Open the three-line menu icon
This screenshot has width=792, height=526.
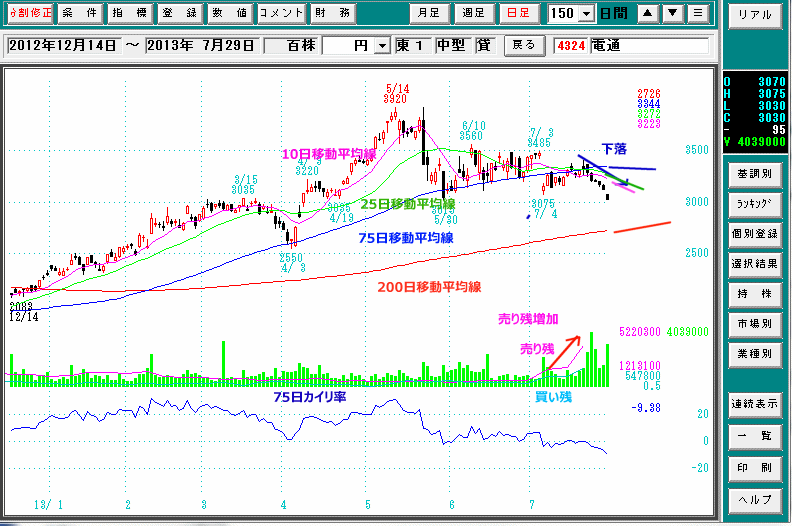coord(698,13)
